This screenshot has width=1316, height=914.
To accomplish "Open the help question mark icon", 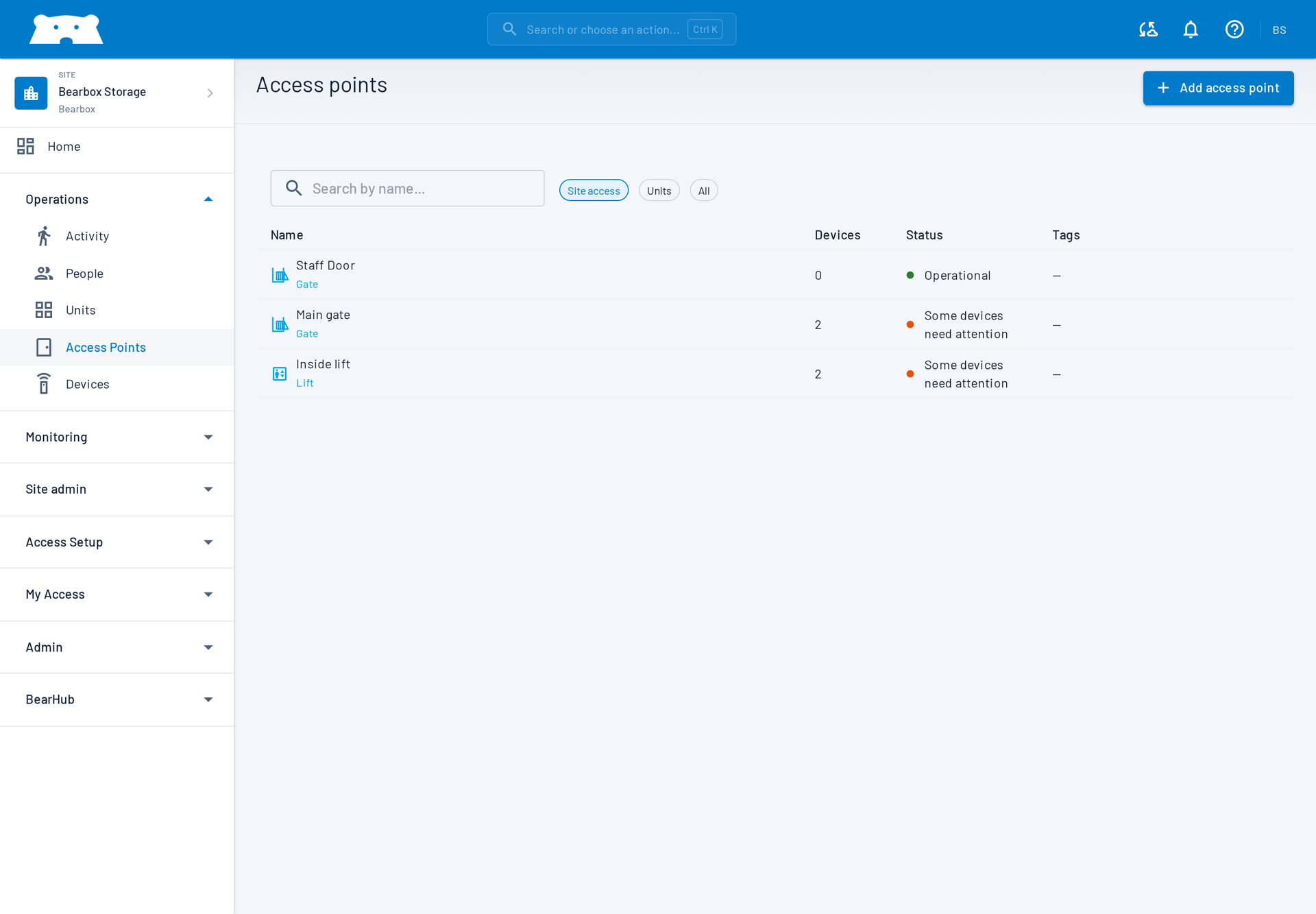I will click(1234, 29).
